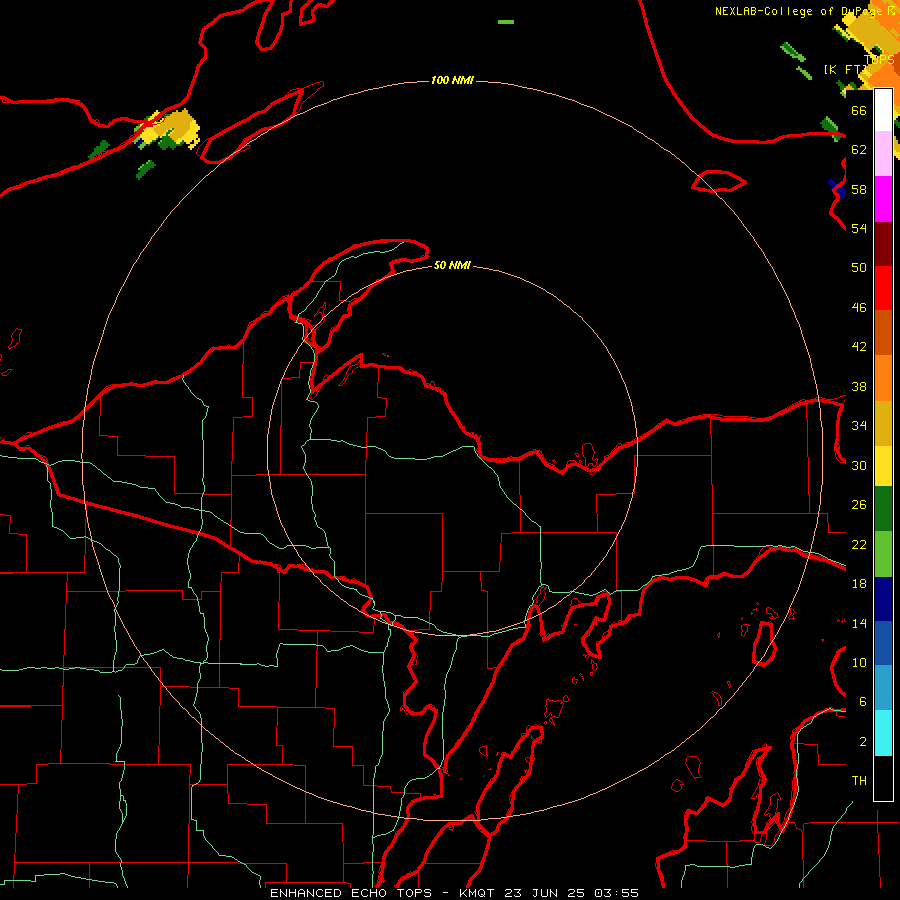Click the light pink legend swatch
This screenshot has width=900, height=900.
coord(883,154)
